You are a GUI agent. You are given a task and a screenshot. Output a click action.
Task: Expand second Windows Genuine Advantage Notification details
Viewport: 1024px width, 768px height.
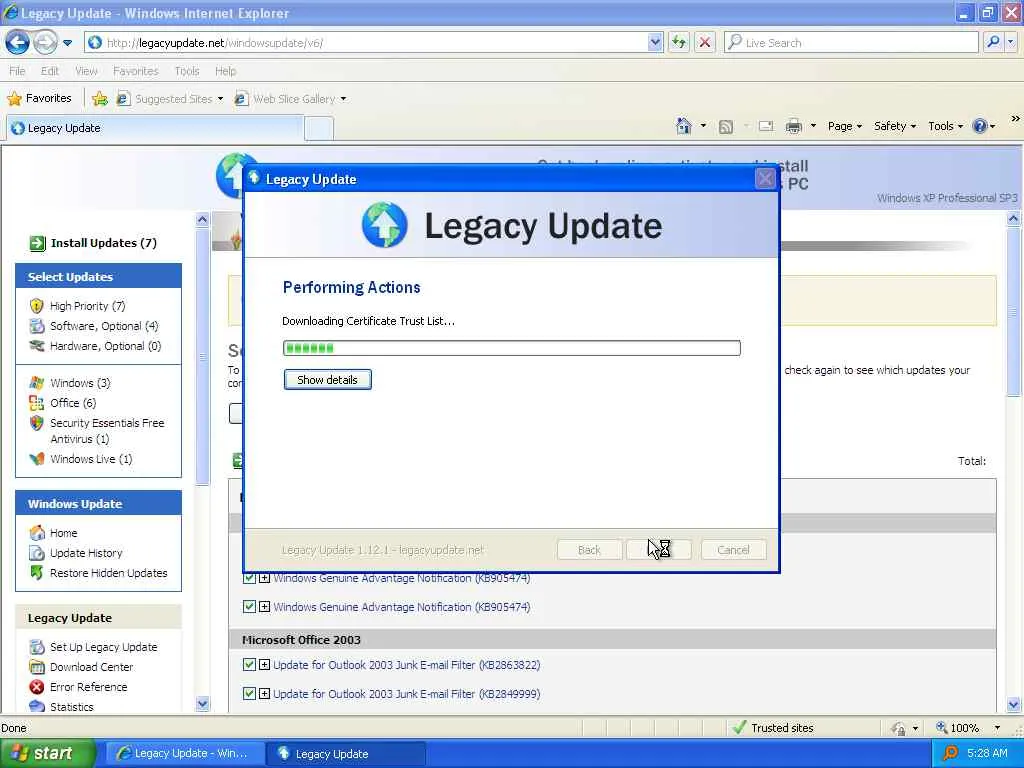[x=264, y=607]
